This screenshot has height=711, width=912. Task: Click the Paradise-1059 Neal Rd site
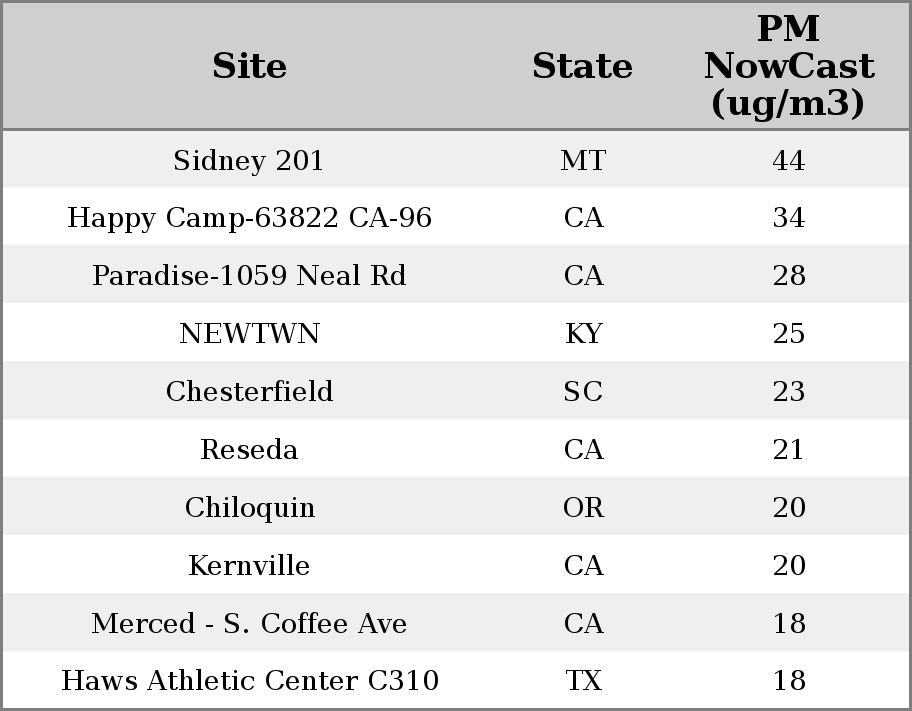tap(249, 276)
